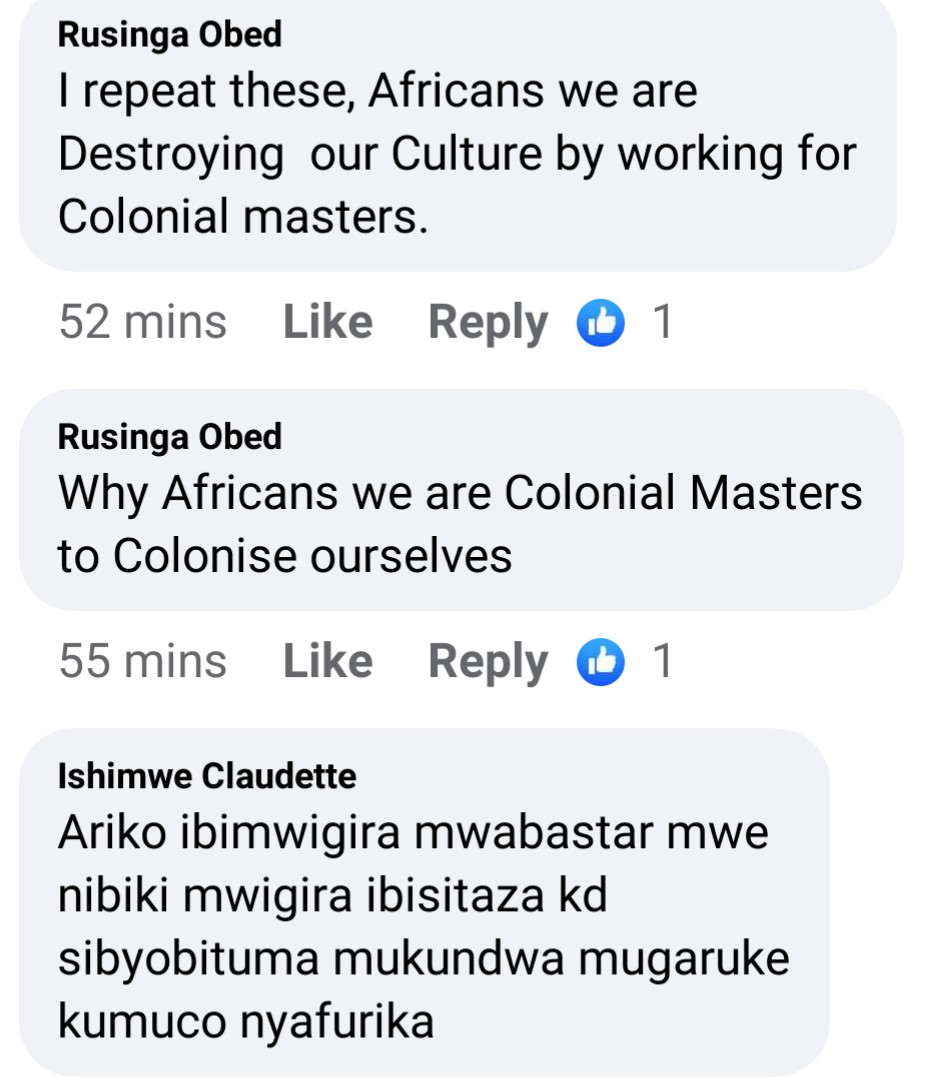Open reaction count 1 on the 52 mins comment
The image size is (932, 1079).
661,322
